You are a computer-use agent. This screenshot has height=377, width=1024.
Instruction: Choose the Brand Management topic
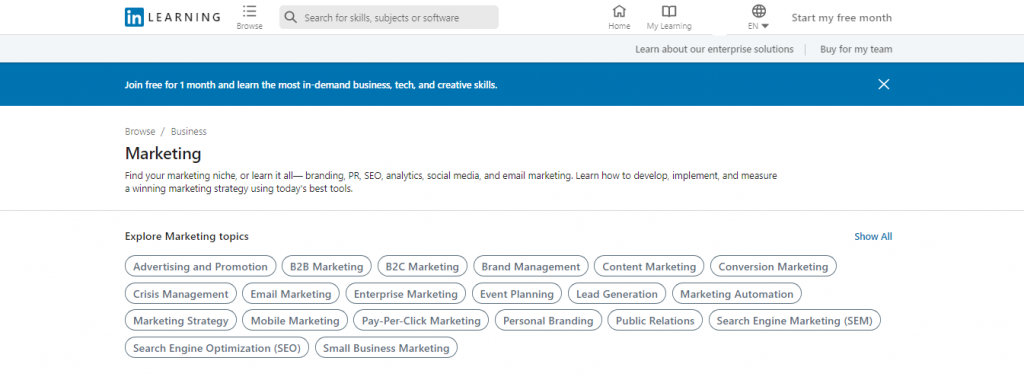[531, 267]
